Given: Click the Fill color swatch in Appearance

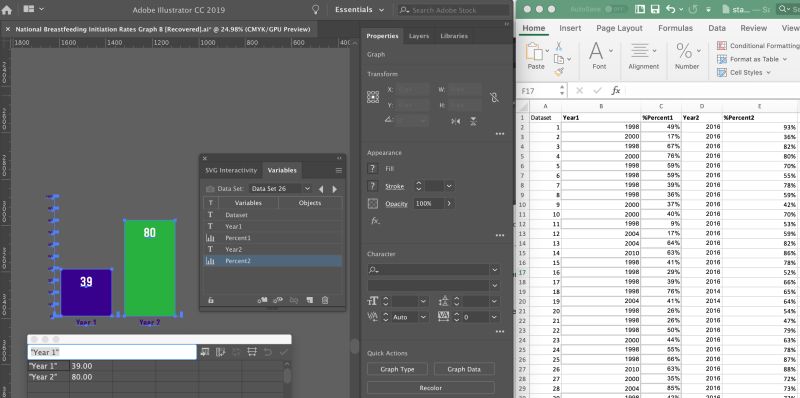Looking at the screenshot, I should click(373, 169).
